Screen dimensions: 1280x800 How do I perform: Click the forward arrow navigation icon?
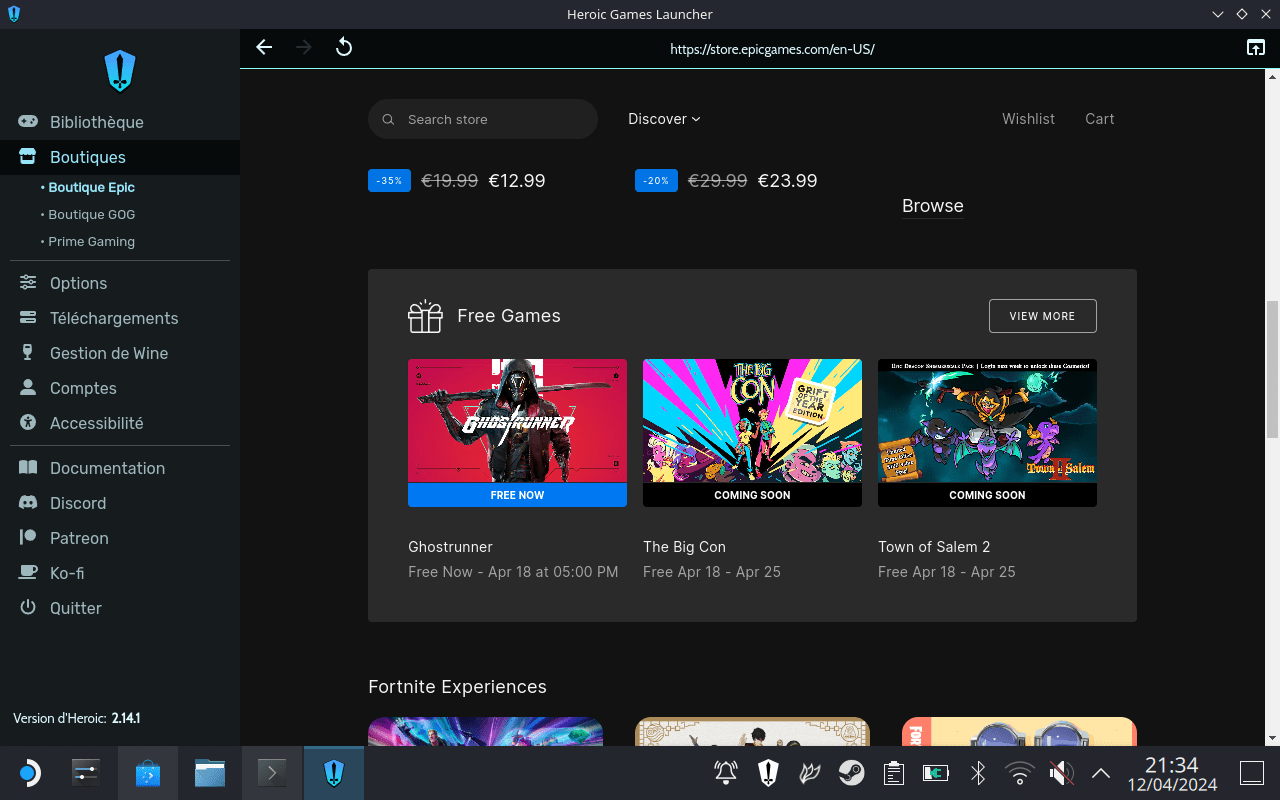(304, 47)
